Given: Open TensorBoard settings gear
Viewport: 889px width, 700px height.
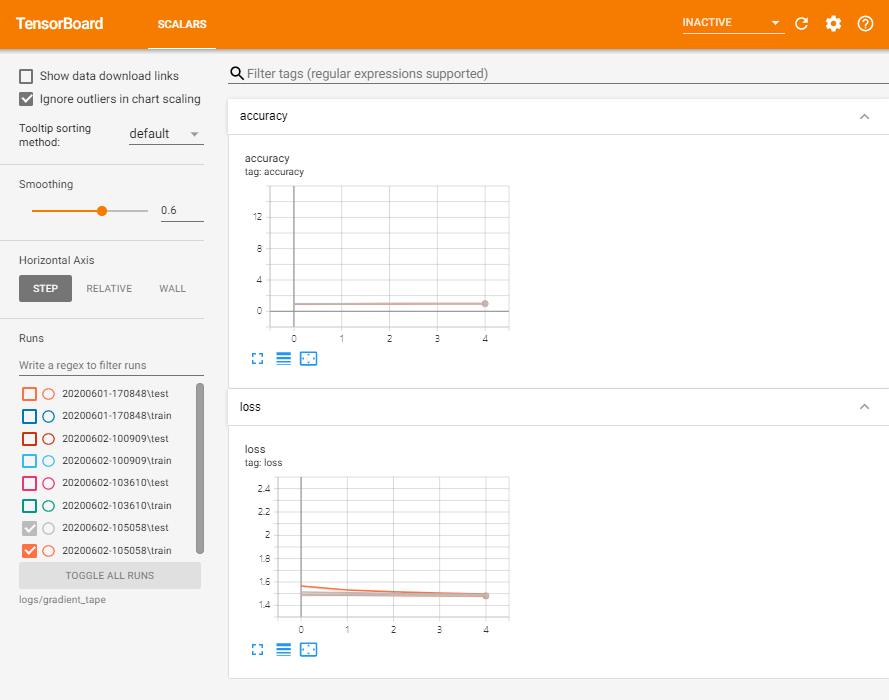Looking at the screenshot, I should (833, 24).
